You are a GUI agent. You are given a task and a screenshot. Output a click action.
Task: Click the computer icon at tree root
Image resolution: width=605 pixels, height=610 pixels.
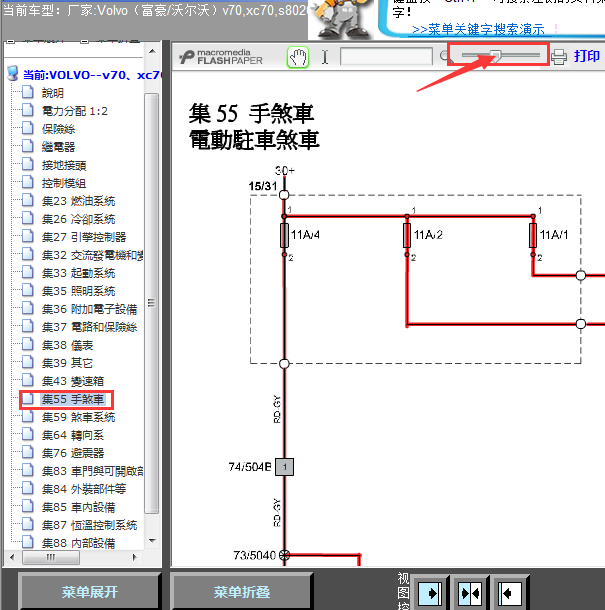coord(13,74)
